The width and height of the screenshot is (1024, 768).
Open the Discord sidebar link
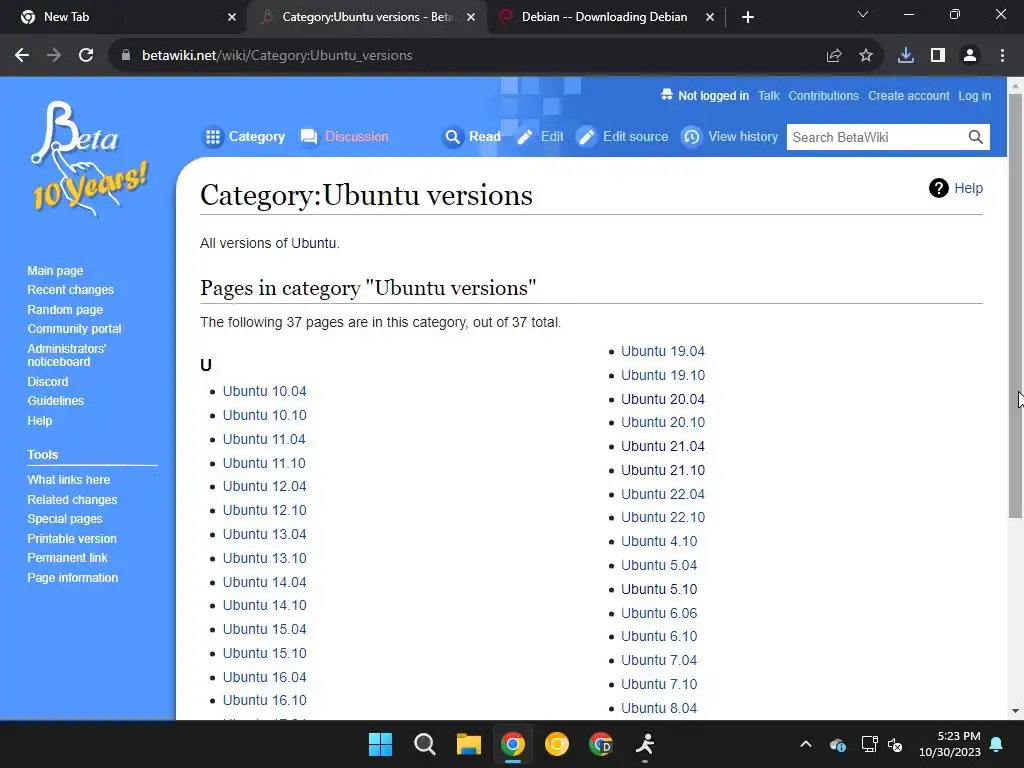(47, 381)
